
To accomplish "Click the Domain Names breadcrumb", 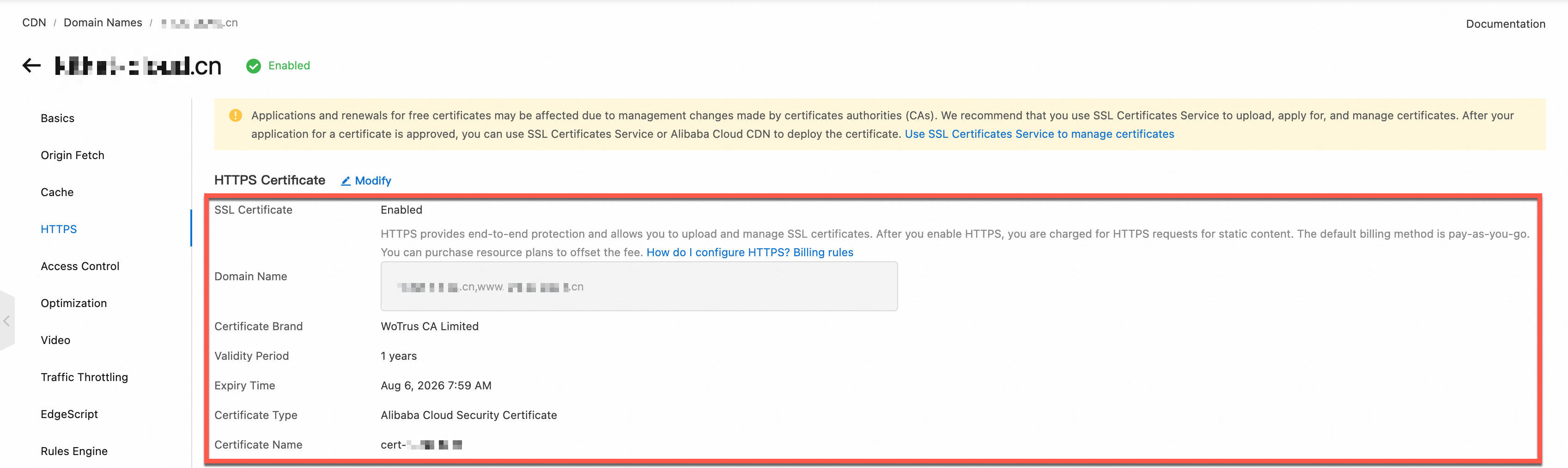I will [x=103, y=23].
